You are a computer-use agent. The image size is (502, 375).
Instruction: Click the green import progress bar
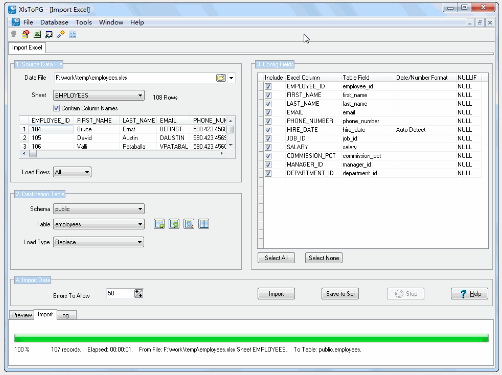pyautogui.click(x=251, y=339)
